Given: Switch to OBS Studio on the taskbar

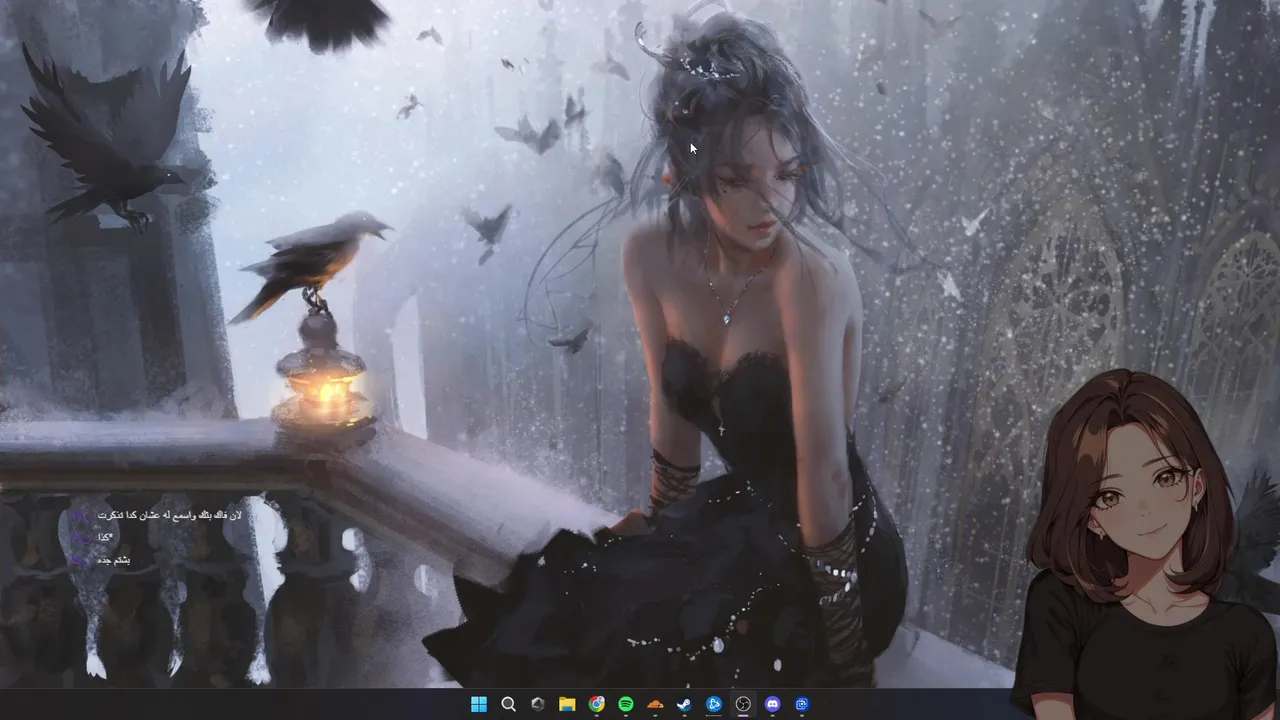Looking at the screenshot, I should [743, 704].
